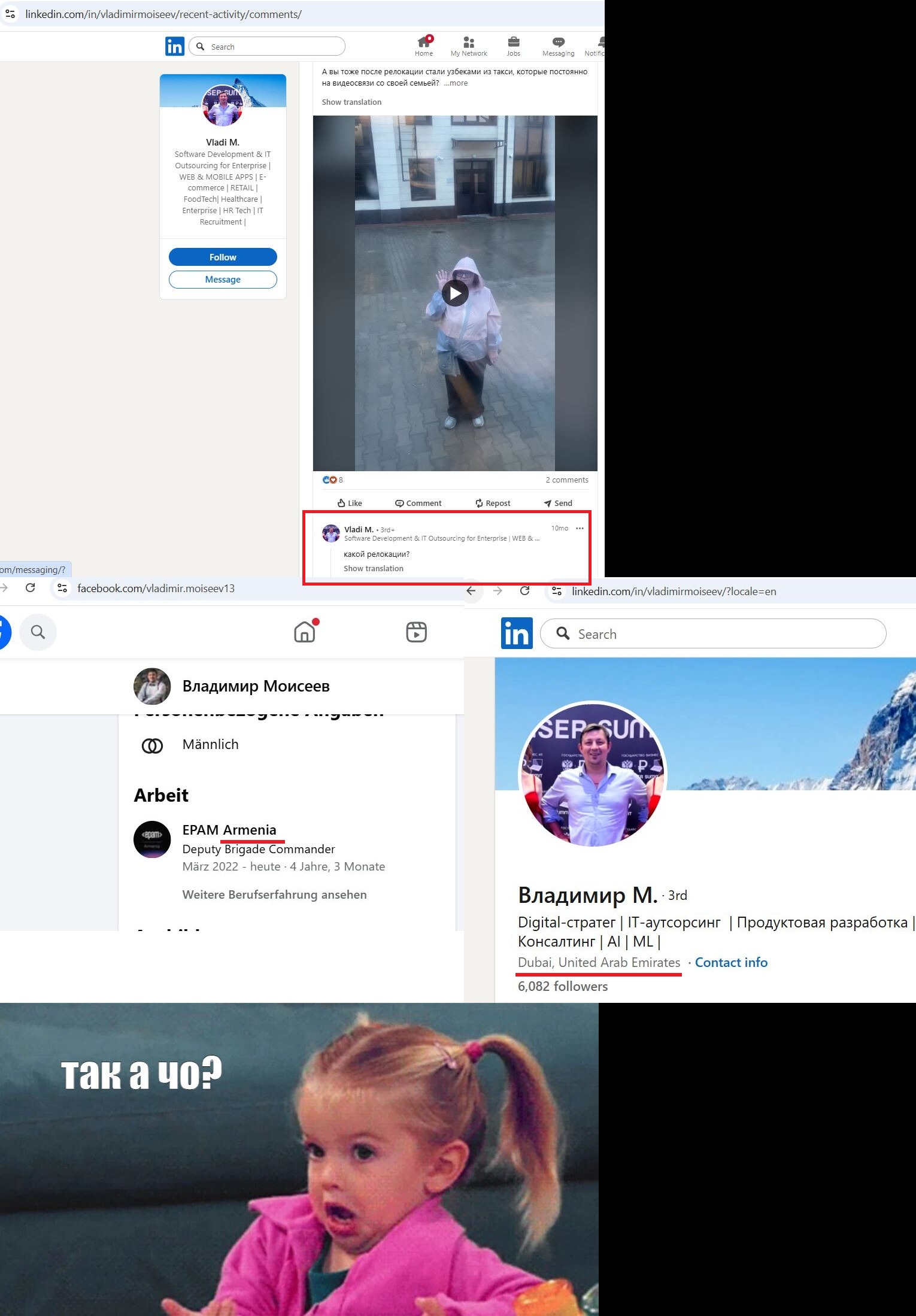Click the Deputy Brigade Commander text
Screen dimensions: 916x1316
[259, 849]
